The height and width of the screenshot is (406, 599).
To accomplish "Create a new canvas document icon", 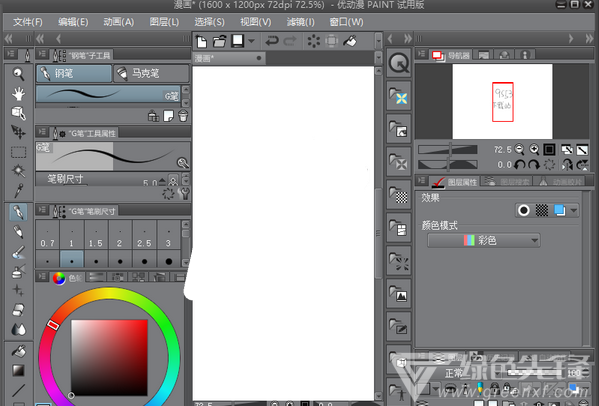I will coord(201,41).
